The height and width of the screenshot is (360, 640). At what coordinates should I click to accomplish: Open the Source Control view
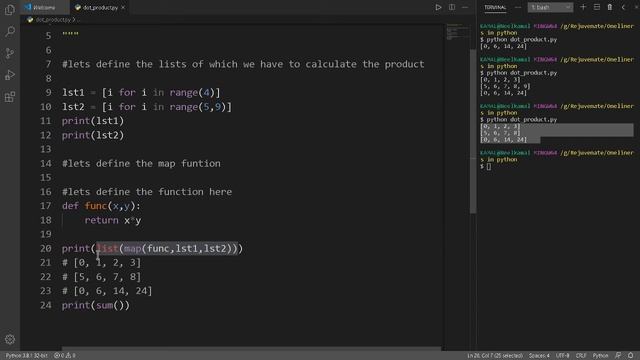point(10,53)
